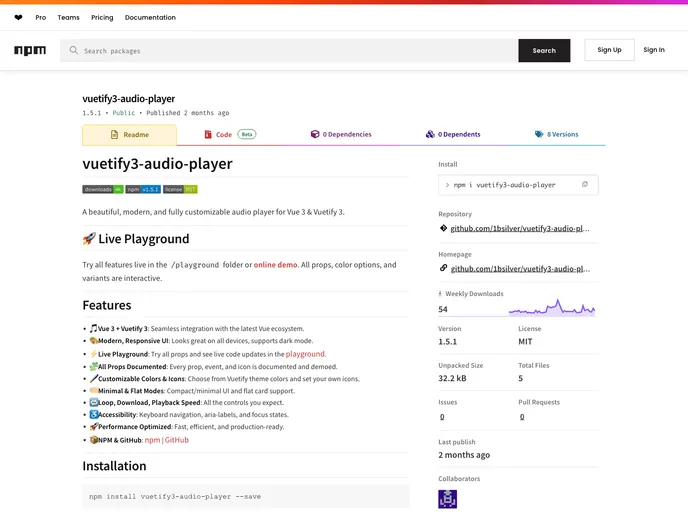The image size is (688, 512).
Task: Click the Last publish 2 months ago text
Action: (464, 455)
